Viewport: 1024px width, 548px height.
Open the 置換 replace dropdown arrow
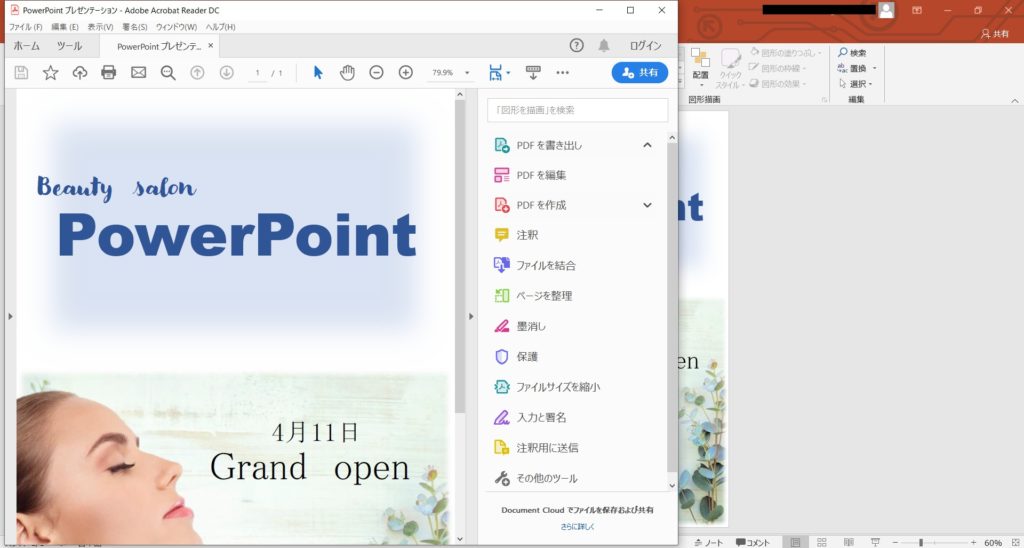tap(874, 68)
